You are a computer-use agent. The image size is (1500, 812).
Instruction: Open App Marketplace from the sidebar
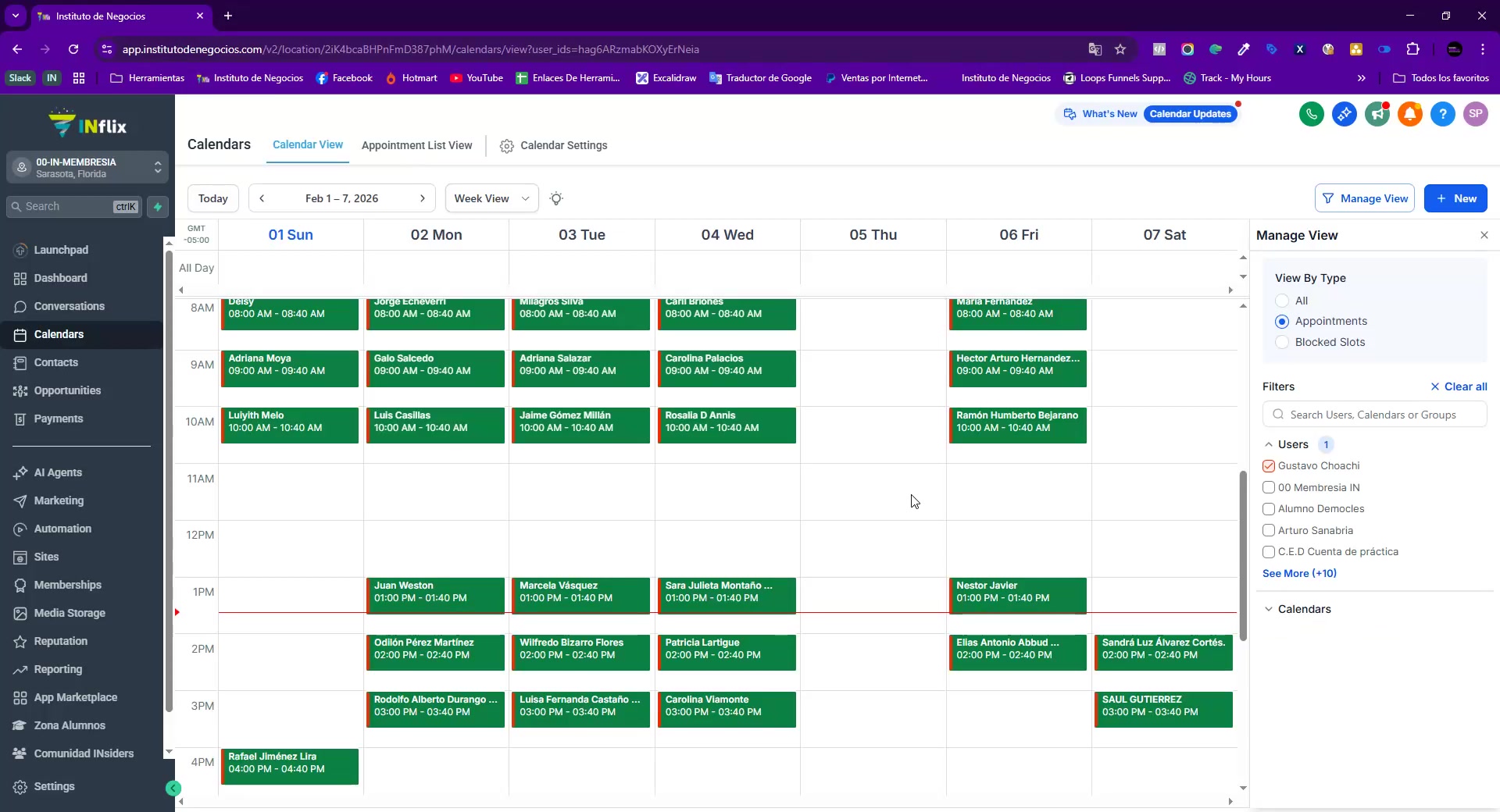(x=75, y=697)
